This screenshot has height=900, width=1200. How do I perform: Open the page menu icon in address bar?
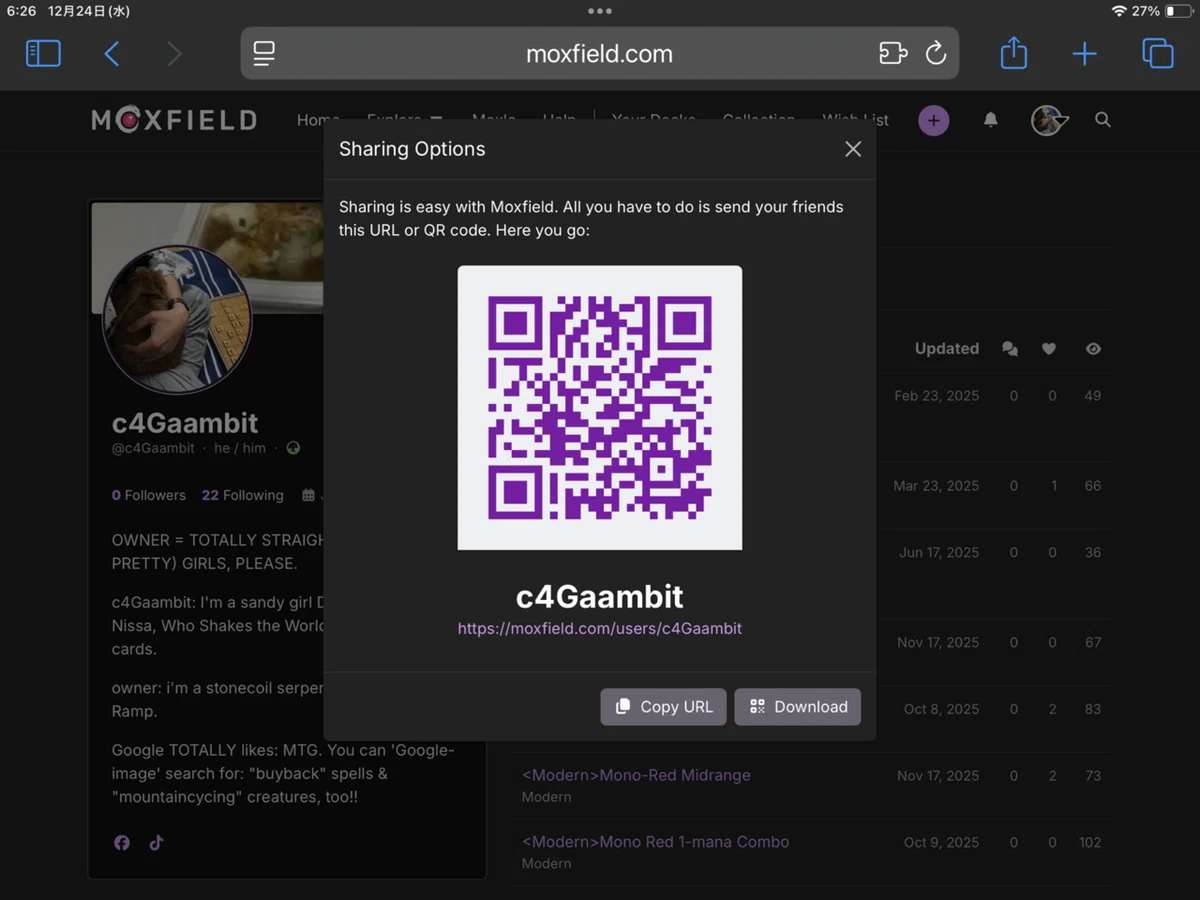[264, 53]
